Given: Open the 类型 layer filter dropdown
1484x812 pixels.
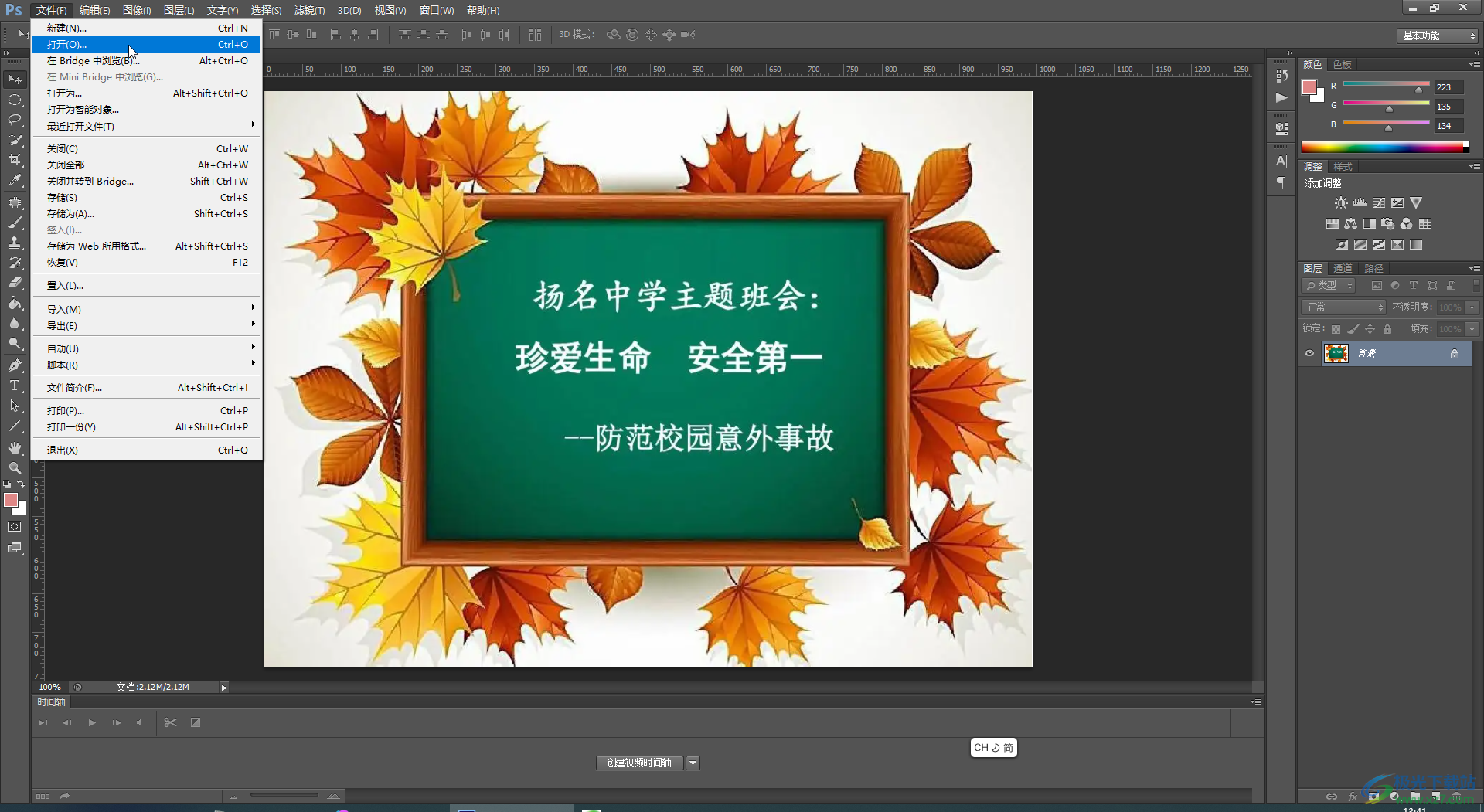Looking at the screenshot, I should click(1329, 286).
